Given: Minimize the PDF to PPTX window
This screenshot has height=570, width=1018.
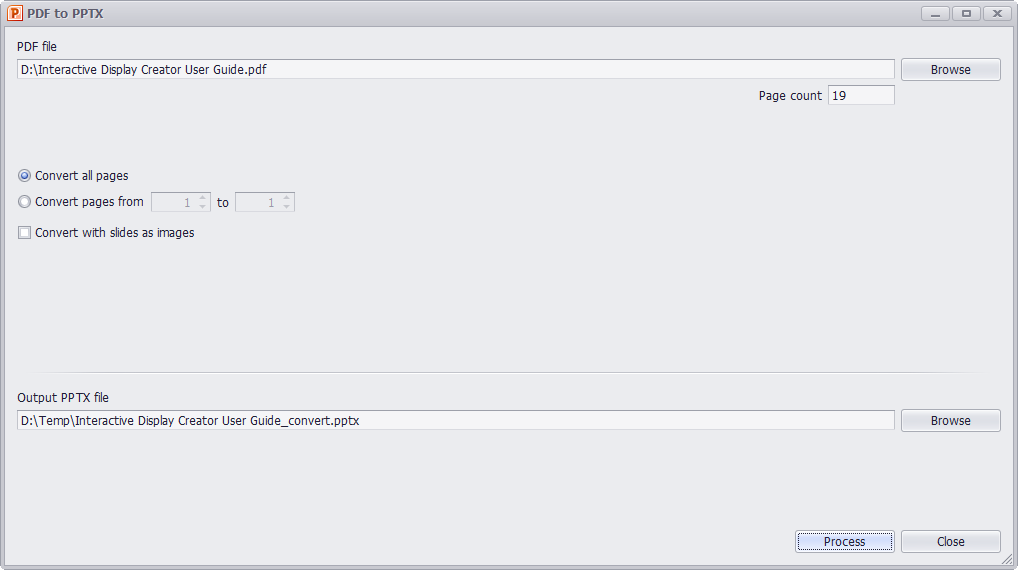Looking at the screenshot, I should point(936,14).
